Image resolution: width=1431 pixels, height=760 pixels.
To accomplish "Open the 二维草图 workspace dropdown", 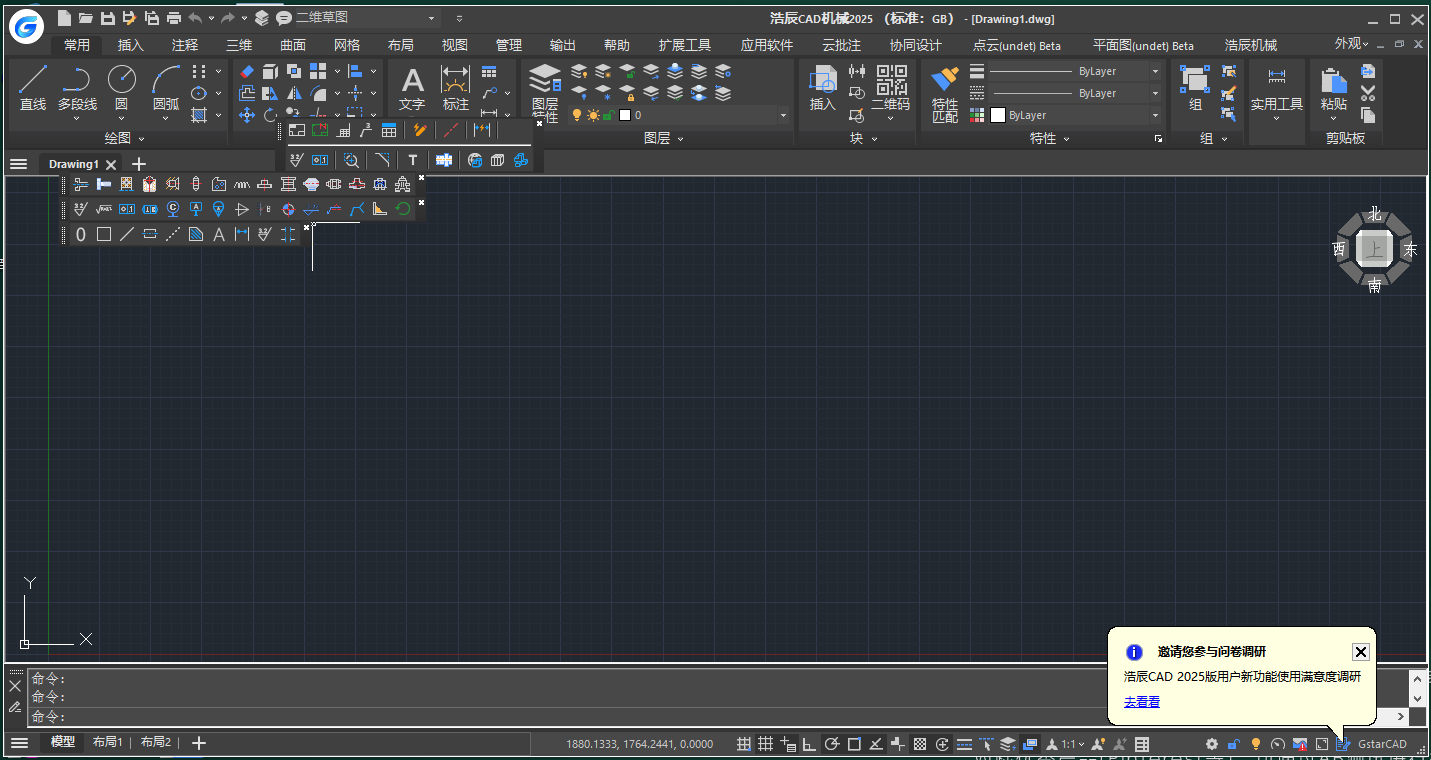I will point(432,18).
